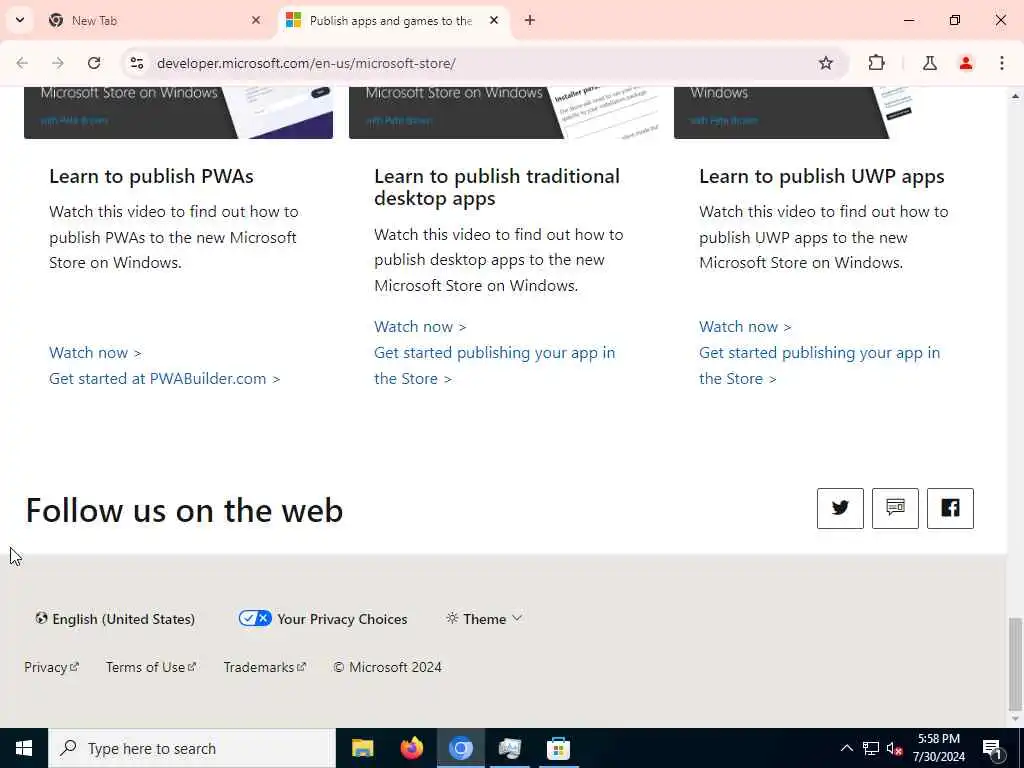
Task: Open the Chrome Labs flask icon
Action: [929, 63]
